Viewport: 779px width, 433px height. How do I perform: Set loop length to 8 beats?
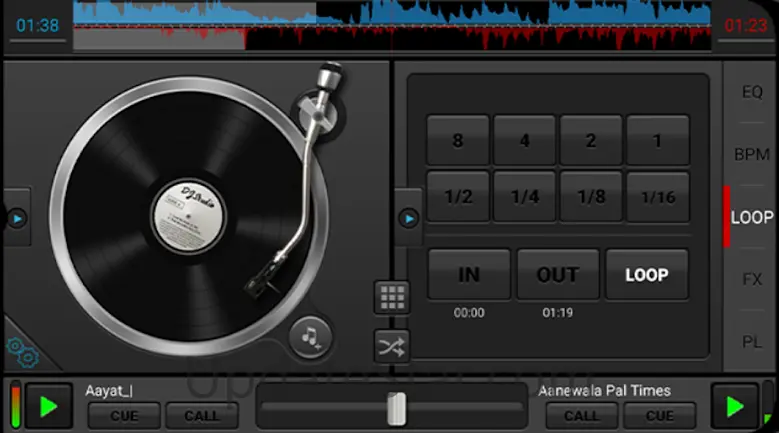[458, 141]
